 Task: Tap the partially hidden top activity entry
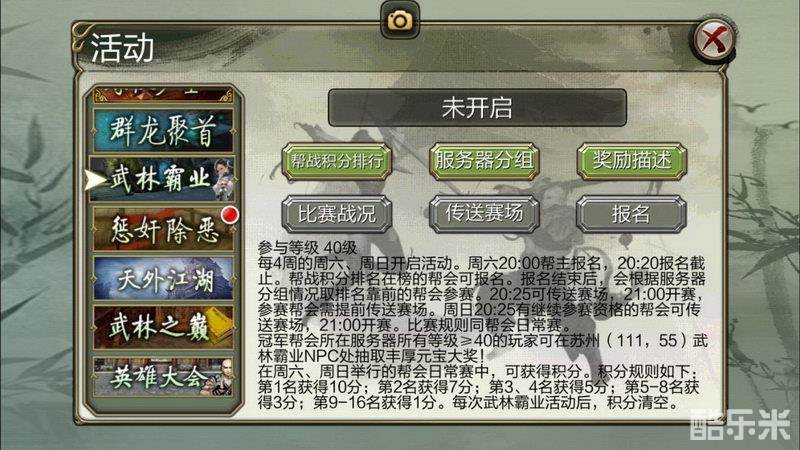tap(163, 94)
